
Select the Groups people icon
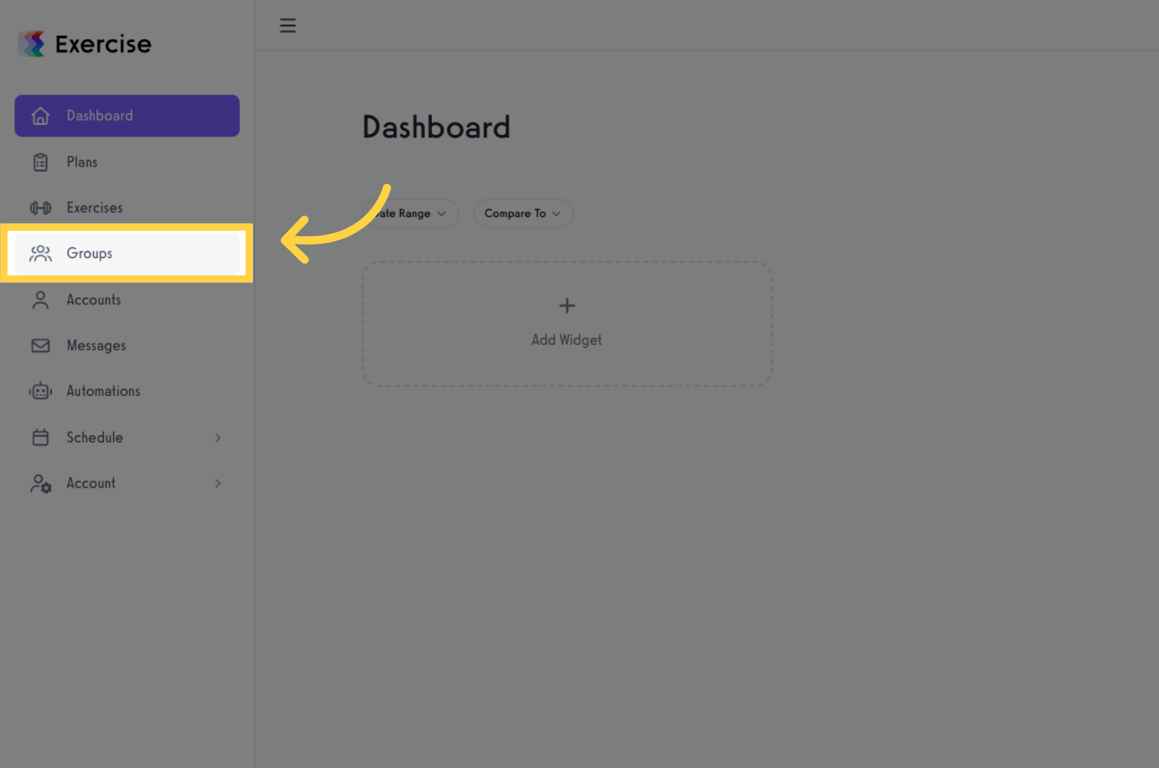click(x=40, y=253)
